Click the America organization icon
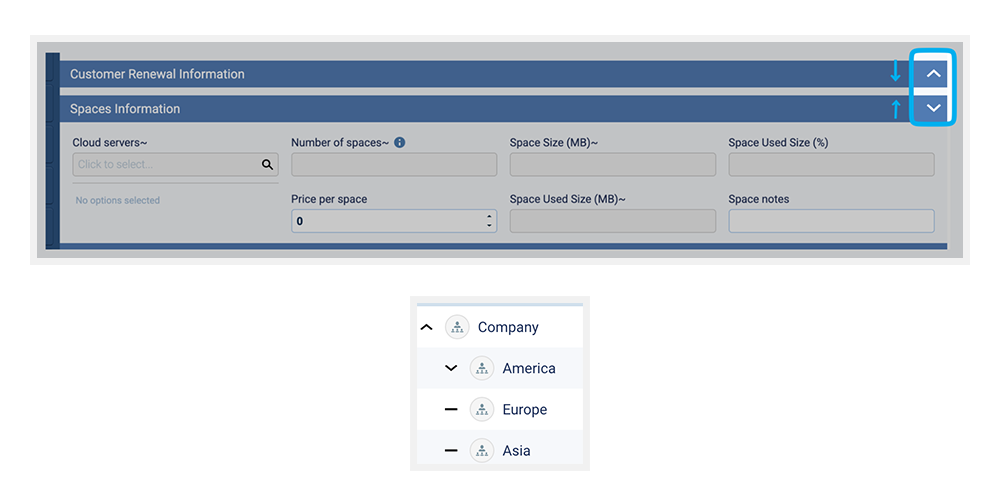Viewport: 1000px width, 500px height. [482, 368]
